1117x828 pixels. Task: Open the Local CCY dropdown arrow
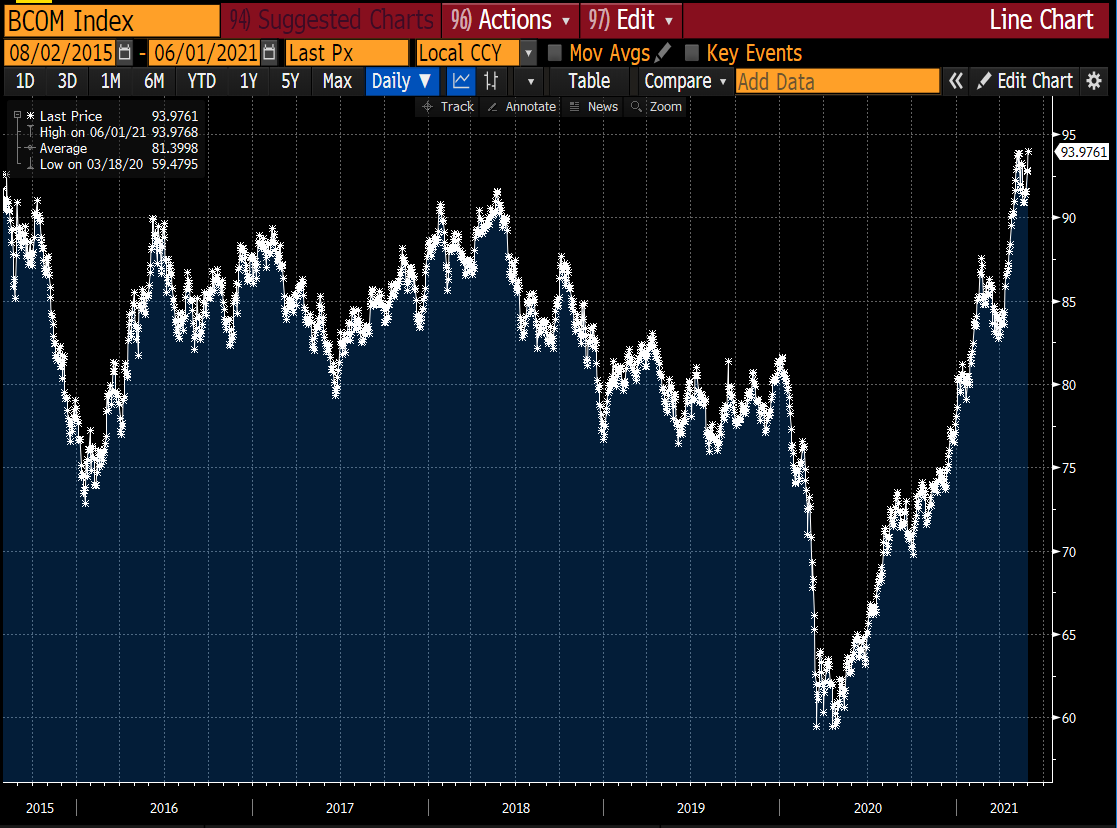coord(528,53)
